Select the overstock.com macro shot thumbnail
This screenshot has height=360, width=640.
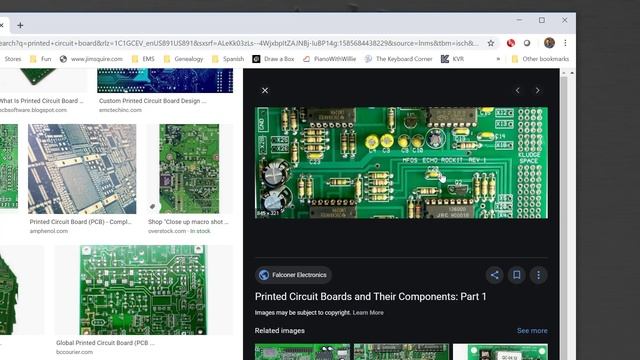point(189,169)
